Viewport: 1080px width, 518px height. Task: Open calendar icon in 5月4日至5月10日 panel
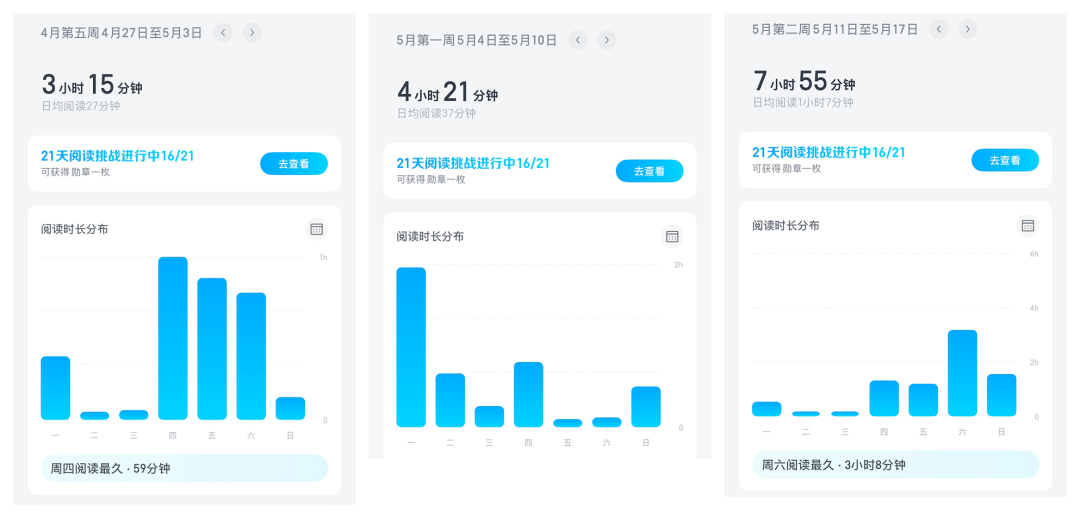pyautogui.click(x=672, y=237)
